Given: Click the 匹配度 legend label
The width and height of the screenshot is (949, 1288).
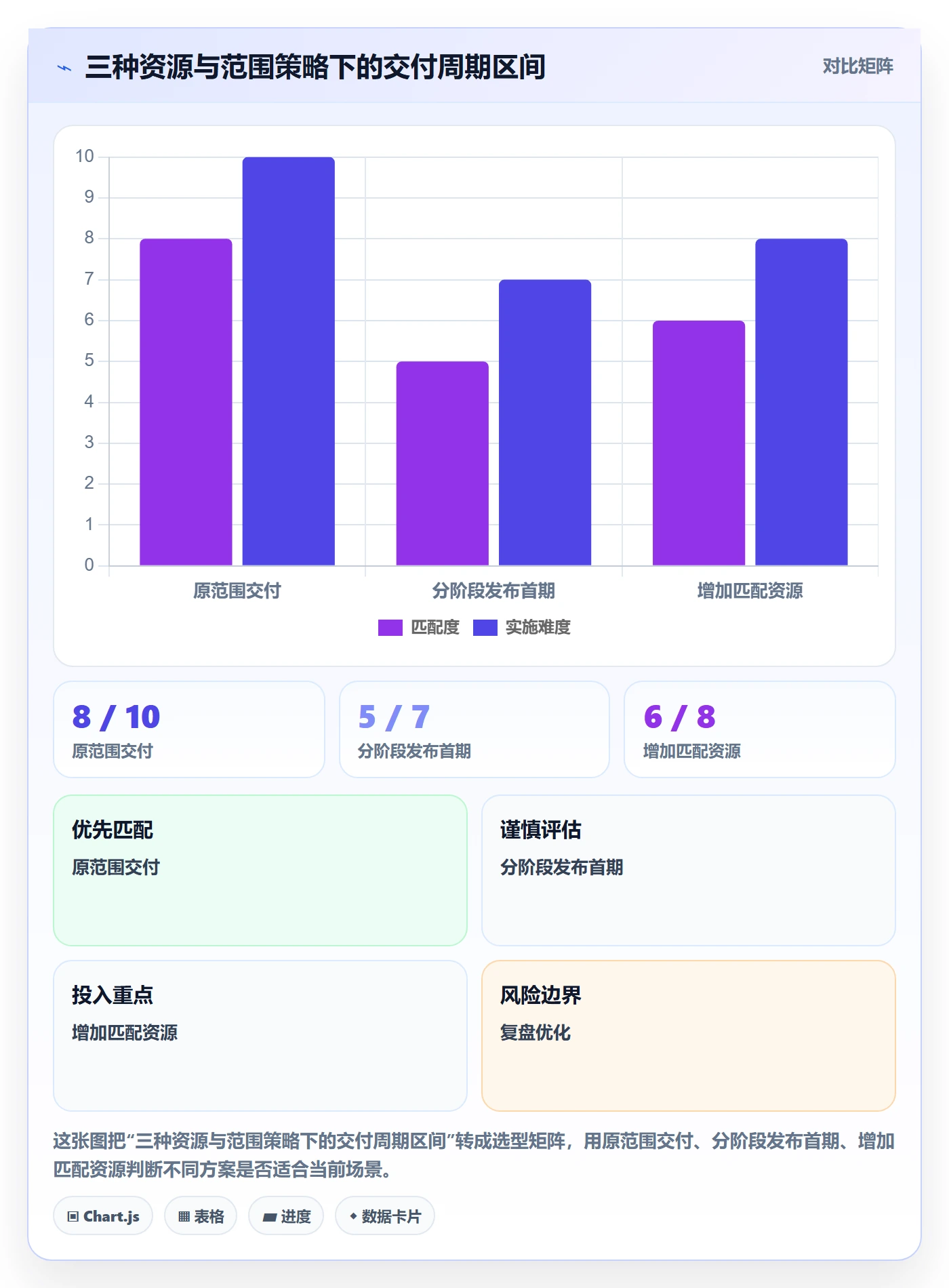Looking at the screenshot, I should tap(435, 628).
